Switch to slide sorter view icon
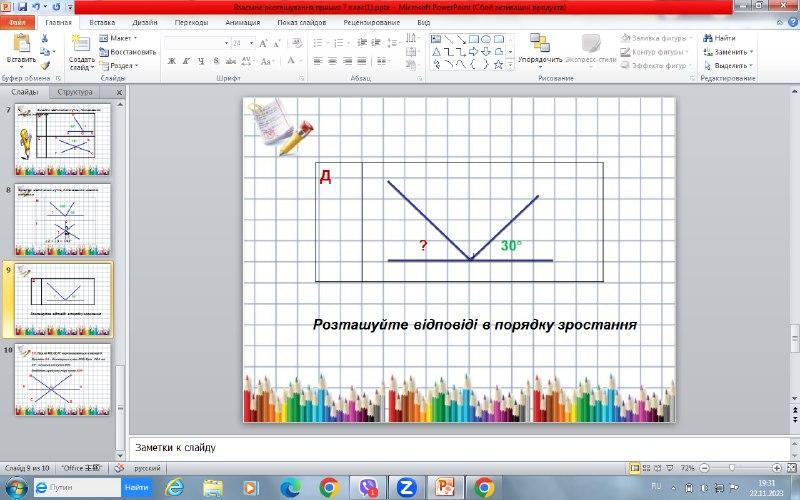This screenshot has height=500, width=800. pyautogui.click(x=646, y=468)
